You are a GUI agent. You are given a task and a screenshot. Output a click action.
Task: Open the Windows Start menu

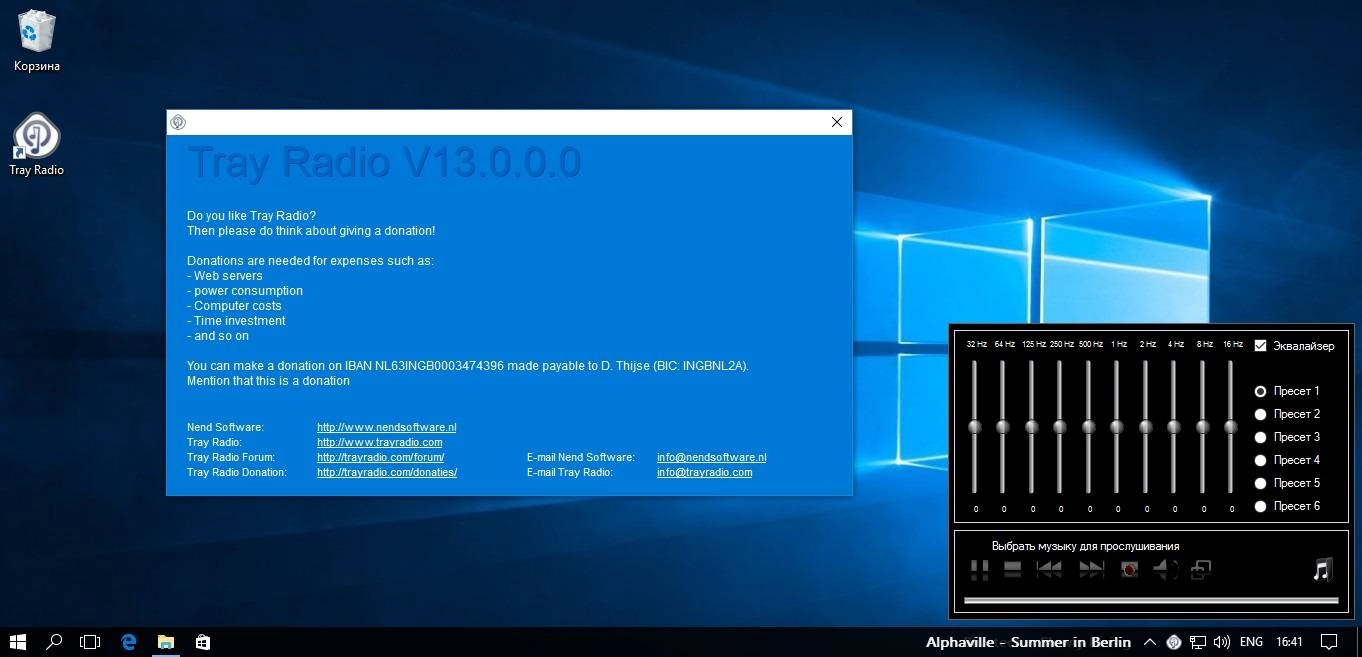17,641
